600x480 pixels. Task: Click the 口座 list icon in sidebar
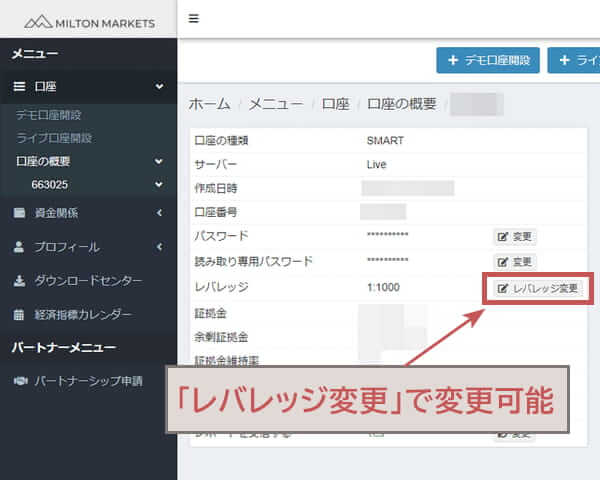point(20,86)
